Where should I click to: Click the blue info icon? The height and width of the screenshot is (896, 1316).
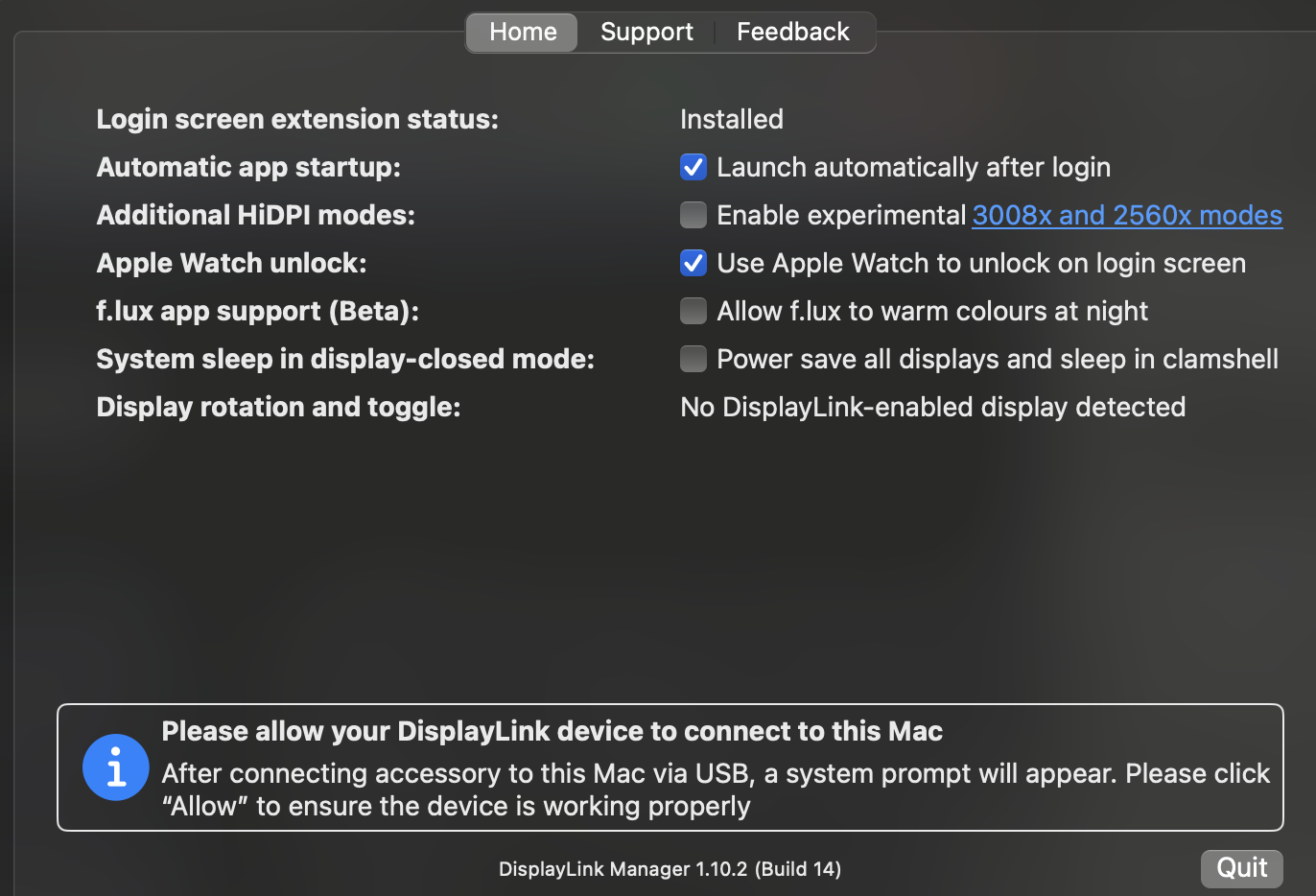point(115,767)
